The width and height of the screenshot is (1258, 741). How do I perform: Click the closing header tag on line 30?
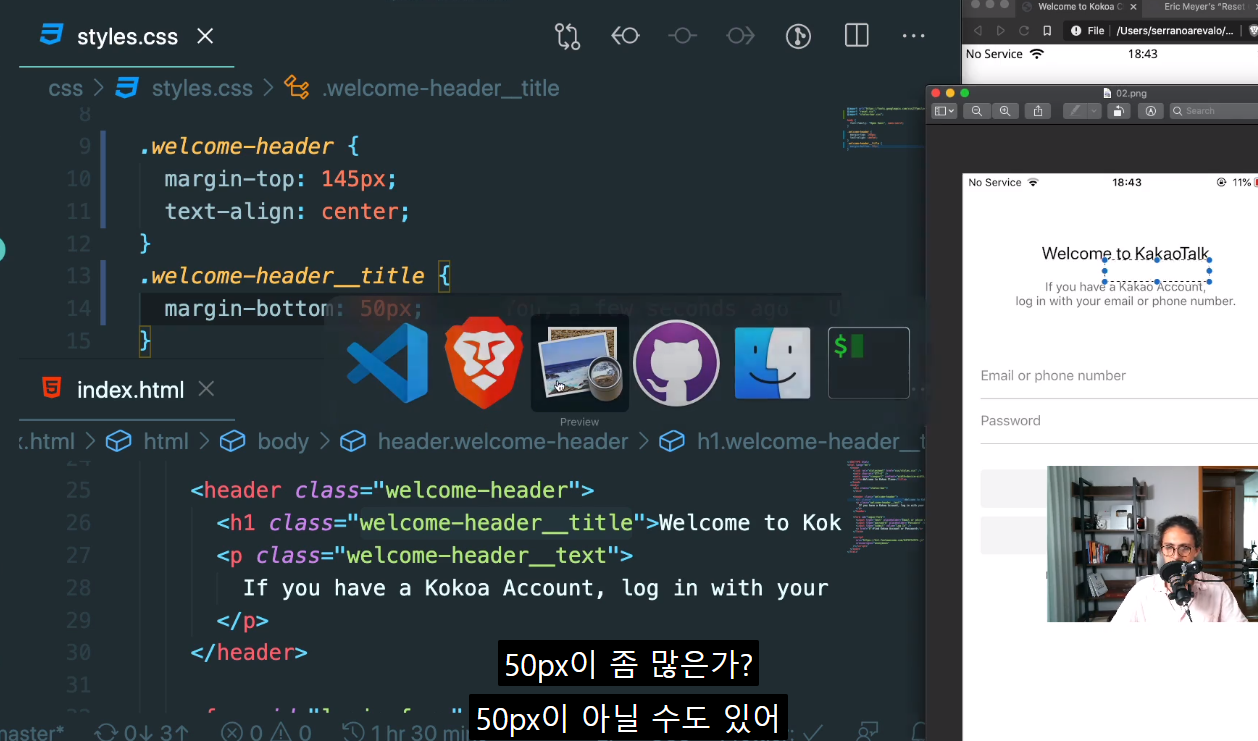point(249,652)
